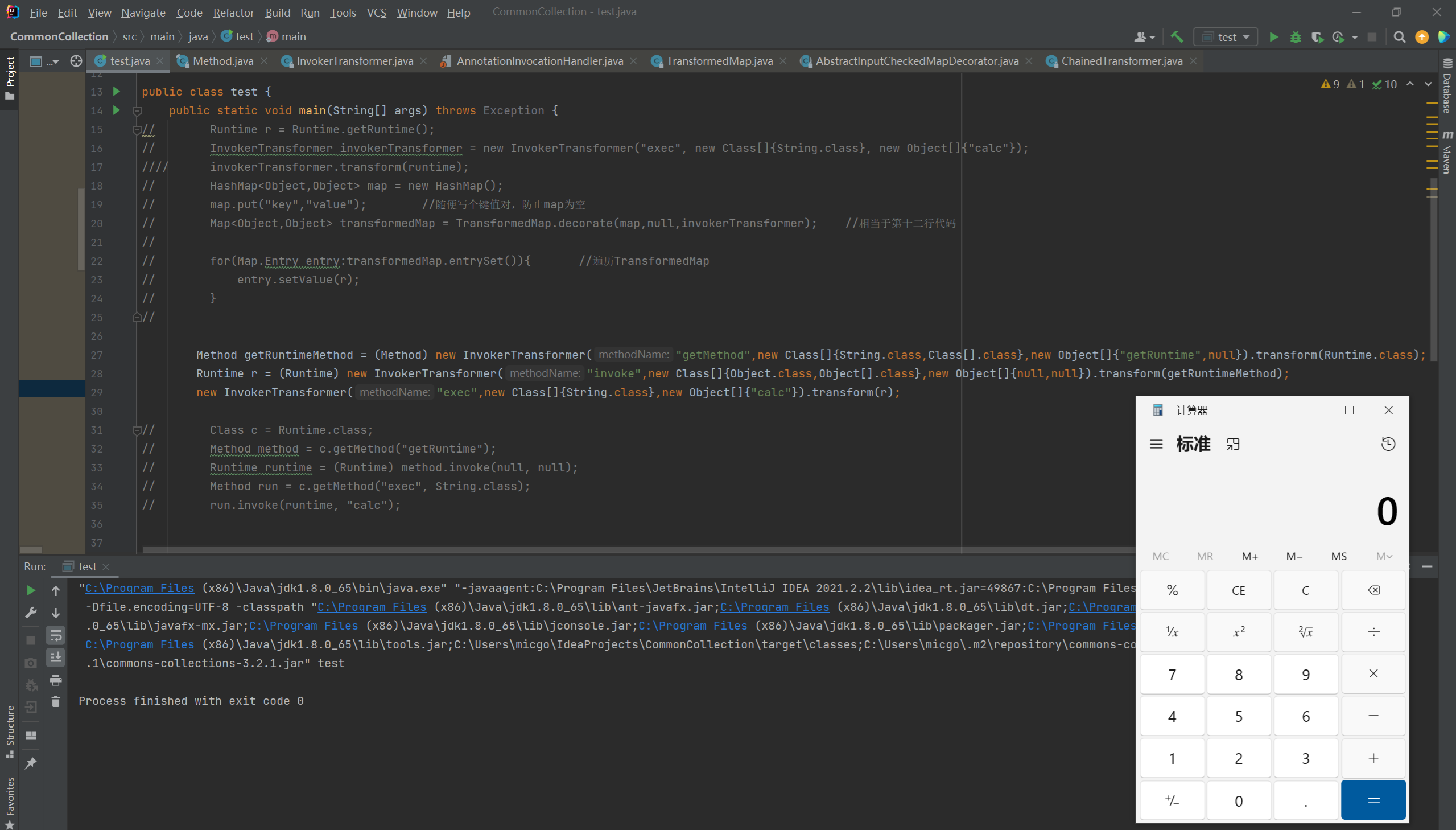Jump to next highlighted error arrow
This screenshot has width=1456, height=830.
(x=1428, y=84)
